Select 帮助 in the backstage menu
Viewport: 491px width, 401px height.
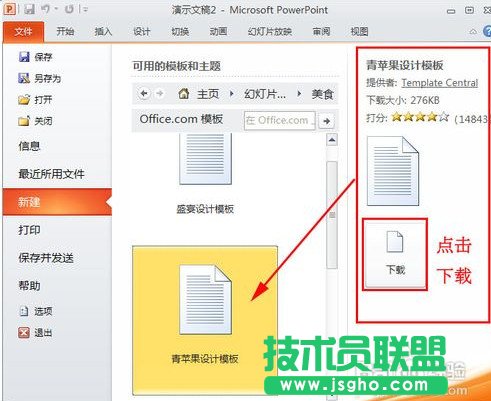pyautogui.click(x=29, y=286)
